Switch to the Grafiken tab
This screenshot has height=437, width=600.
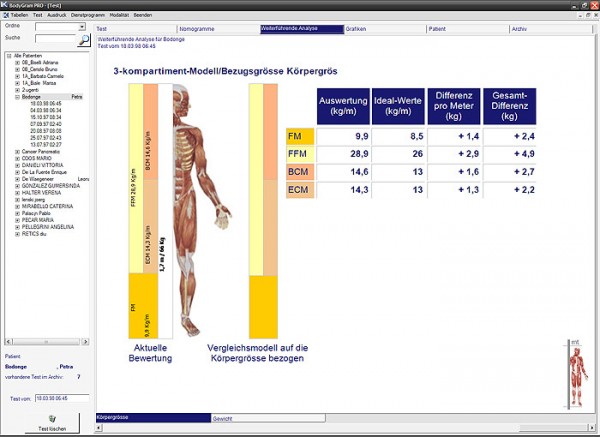click(x=355, y=29)
